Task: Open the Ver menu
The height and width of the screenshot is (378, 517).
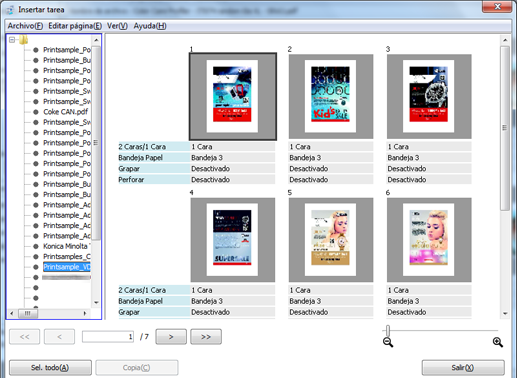Action: click(117, 26)
